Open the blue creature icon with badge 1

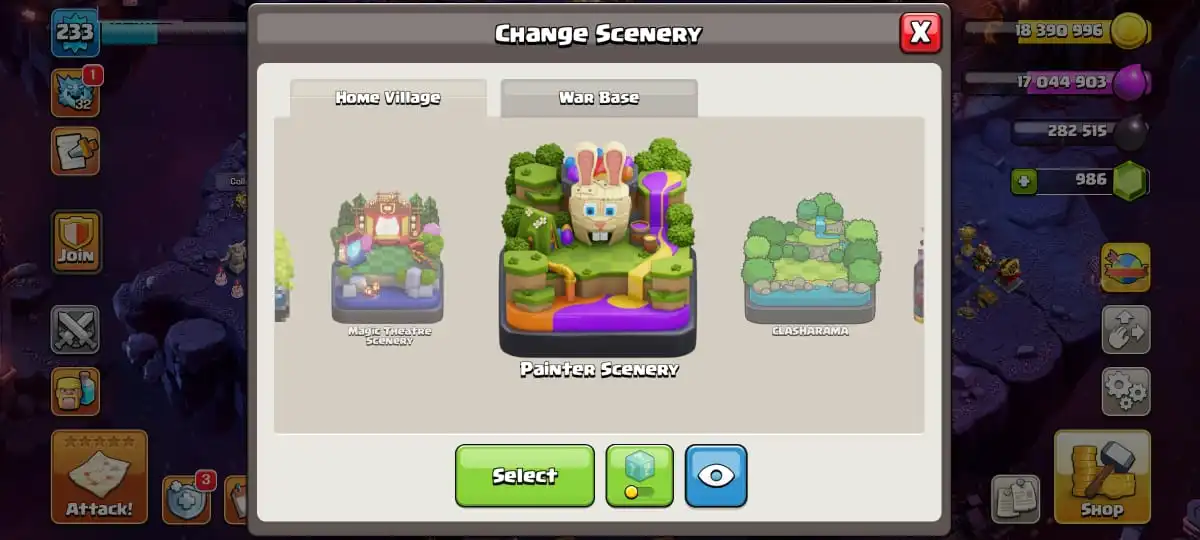point(75,92)
